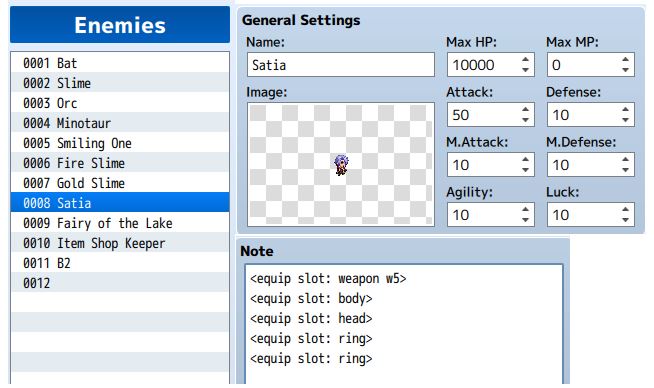The width and height of the screenshot is (654, 388).
Task: Select enemy 0004 Minotaur
Action: 120,123
